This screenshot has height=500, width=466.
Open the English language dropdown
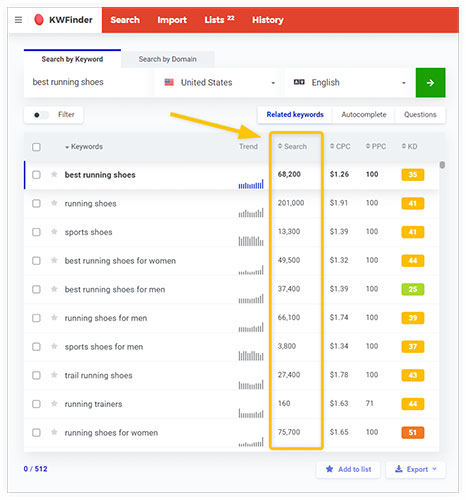point(349,83)
